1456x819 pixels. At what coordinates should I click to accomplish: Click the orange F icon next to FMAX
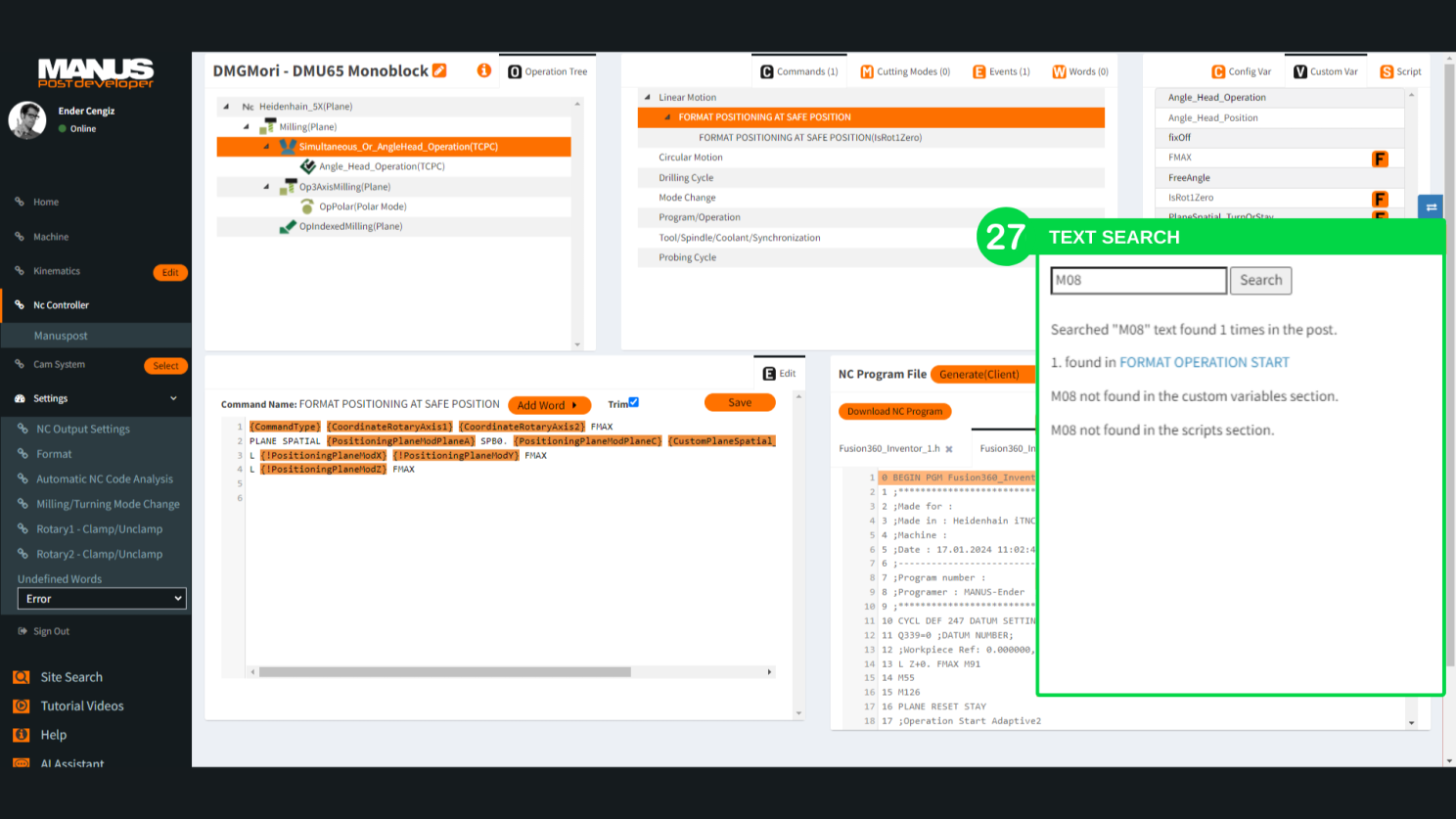pyautogui.click(x=1380, y=159)
